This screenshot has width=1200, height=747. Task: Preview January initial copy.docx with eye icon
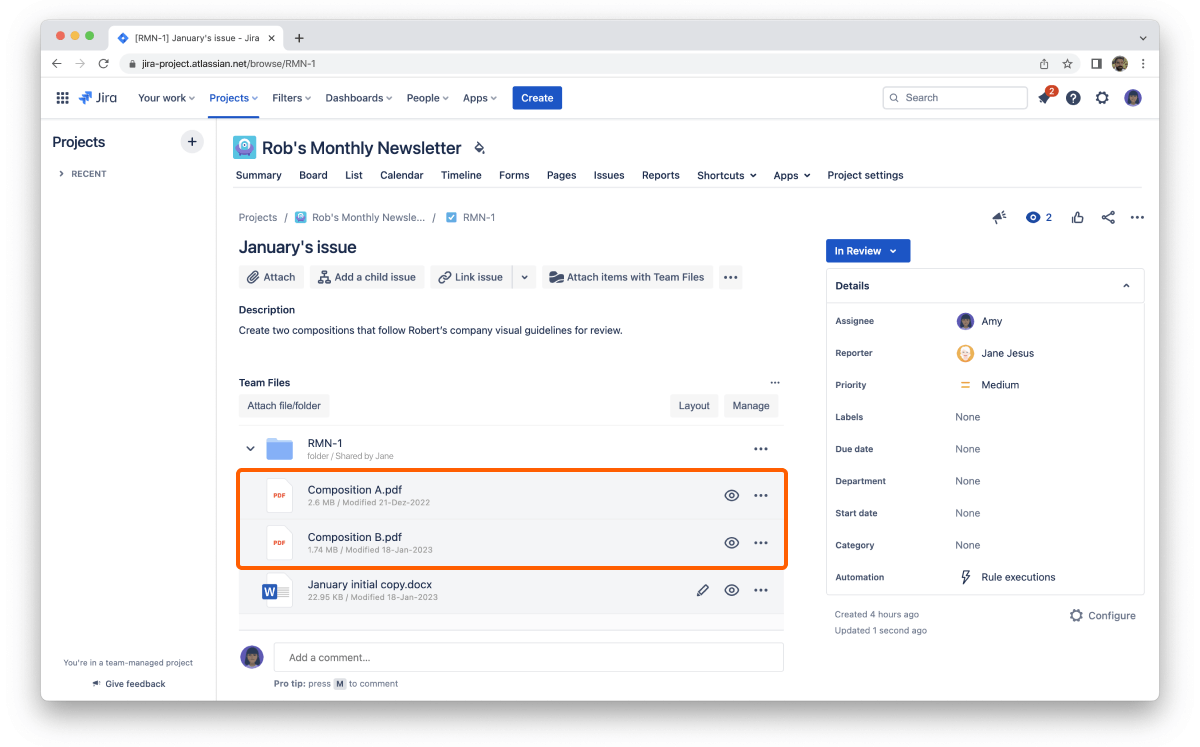click(732, 590)
